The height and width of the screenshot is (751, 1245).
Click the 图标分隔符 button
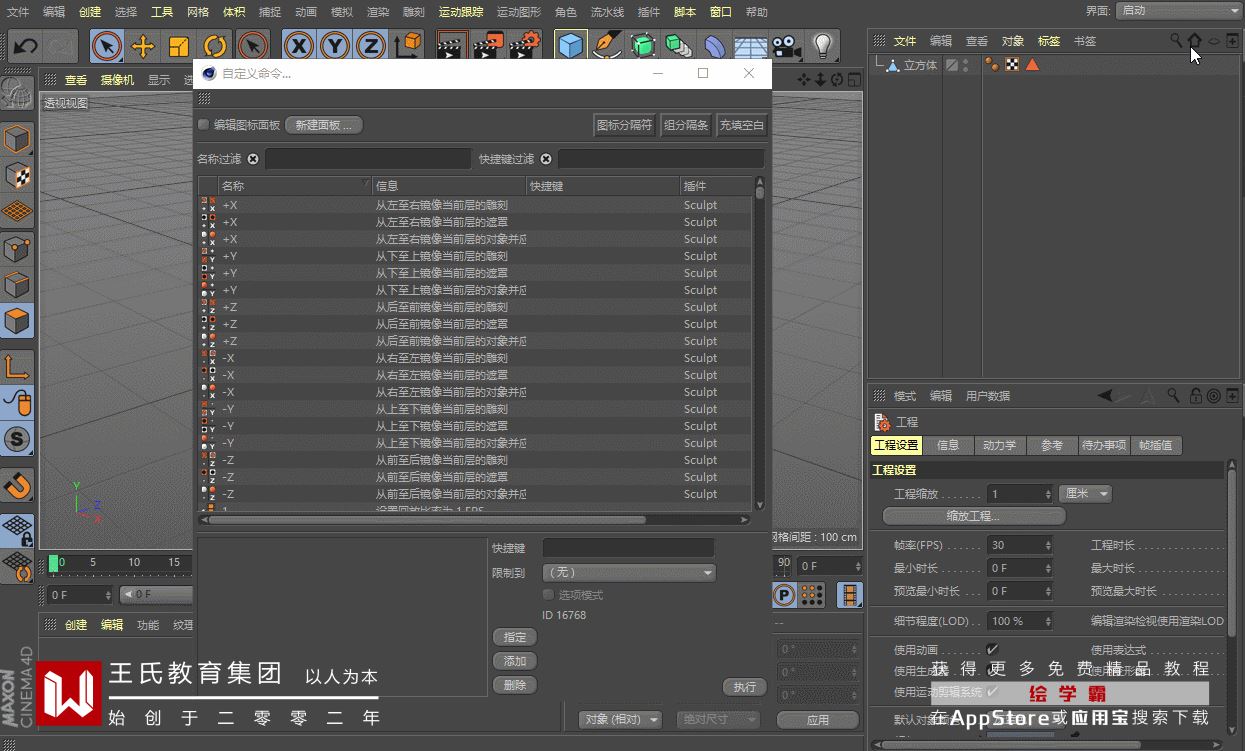(625, 125)
